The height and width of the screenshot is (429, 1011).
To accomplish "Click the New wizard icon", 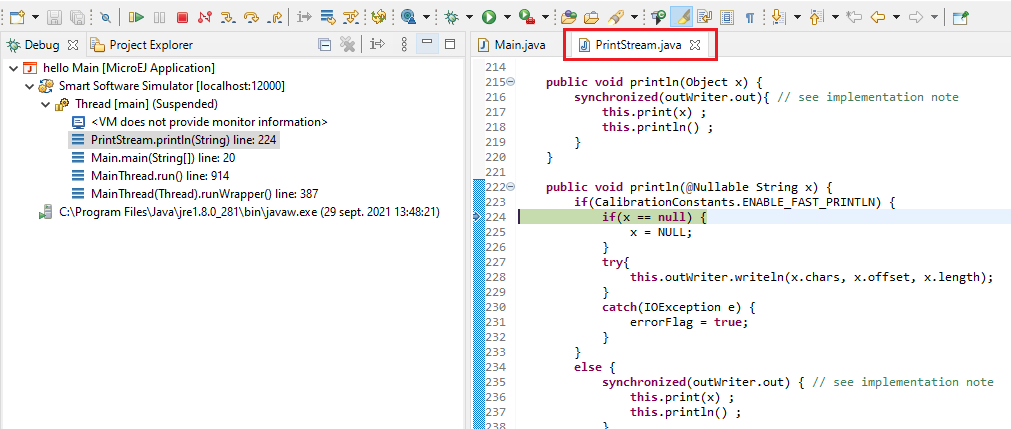I will tap(17, 17).
